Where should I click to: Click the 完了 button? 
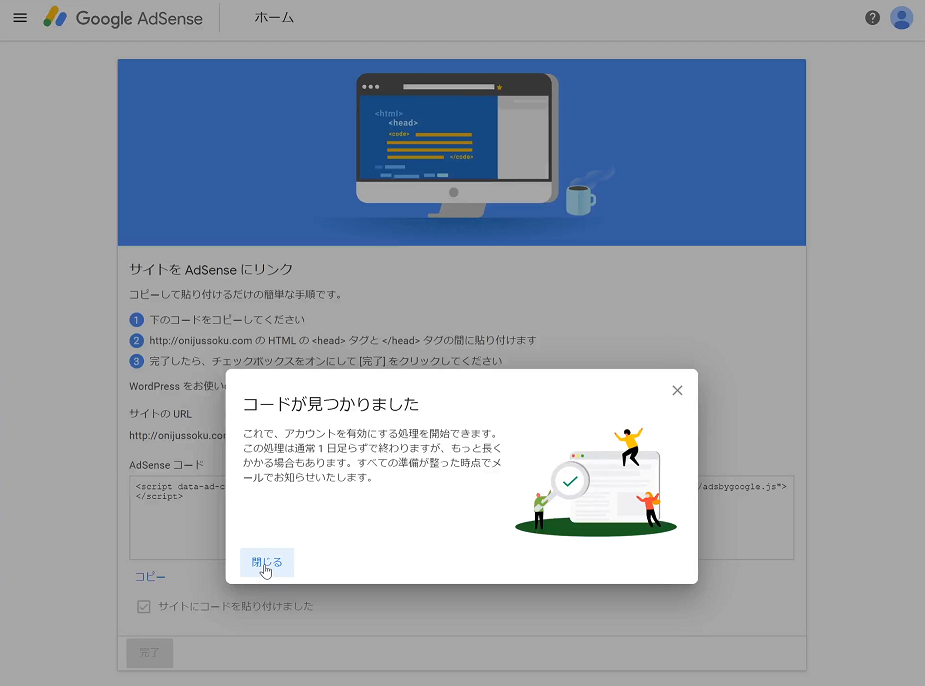(150, 652)
